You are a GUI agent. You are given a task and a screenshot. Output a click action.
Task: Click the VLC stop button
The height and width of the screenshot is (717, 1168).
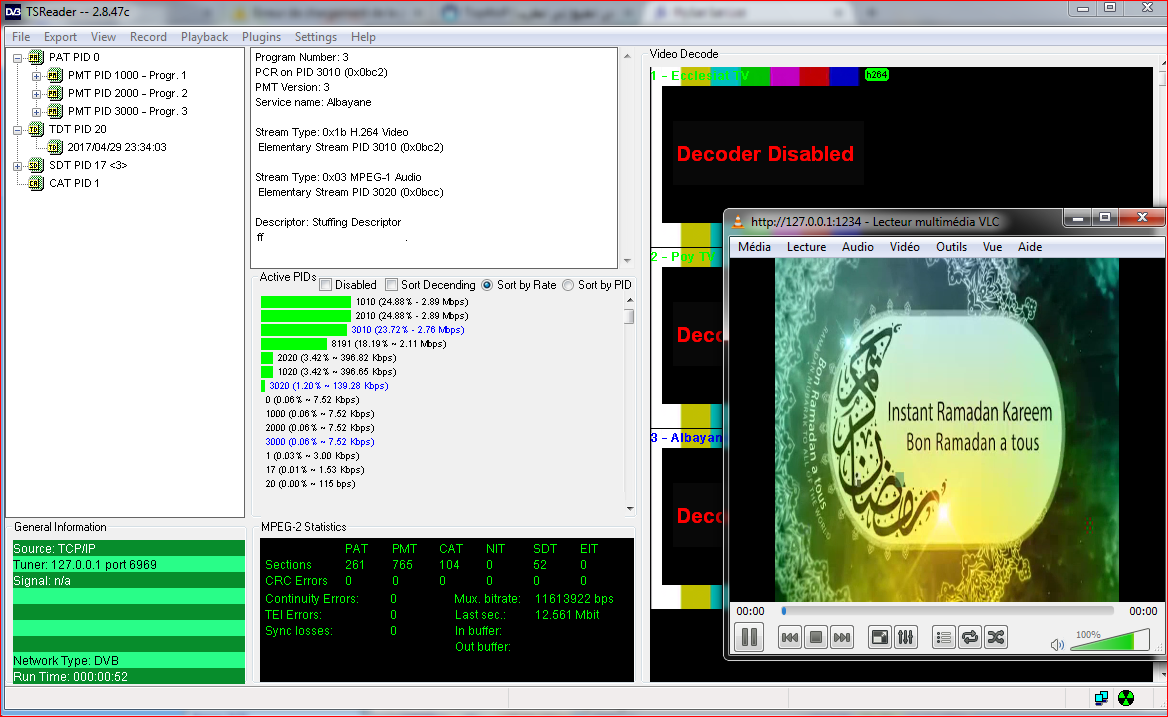click(816, 637)
